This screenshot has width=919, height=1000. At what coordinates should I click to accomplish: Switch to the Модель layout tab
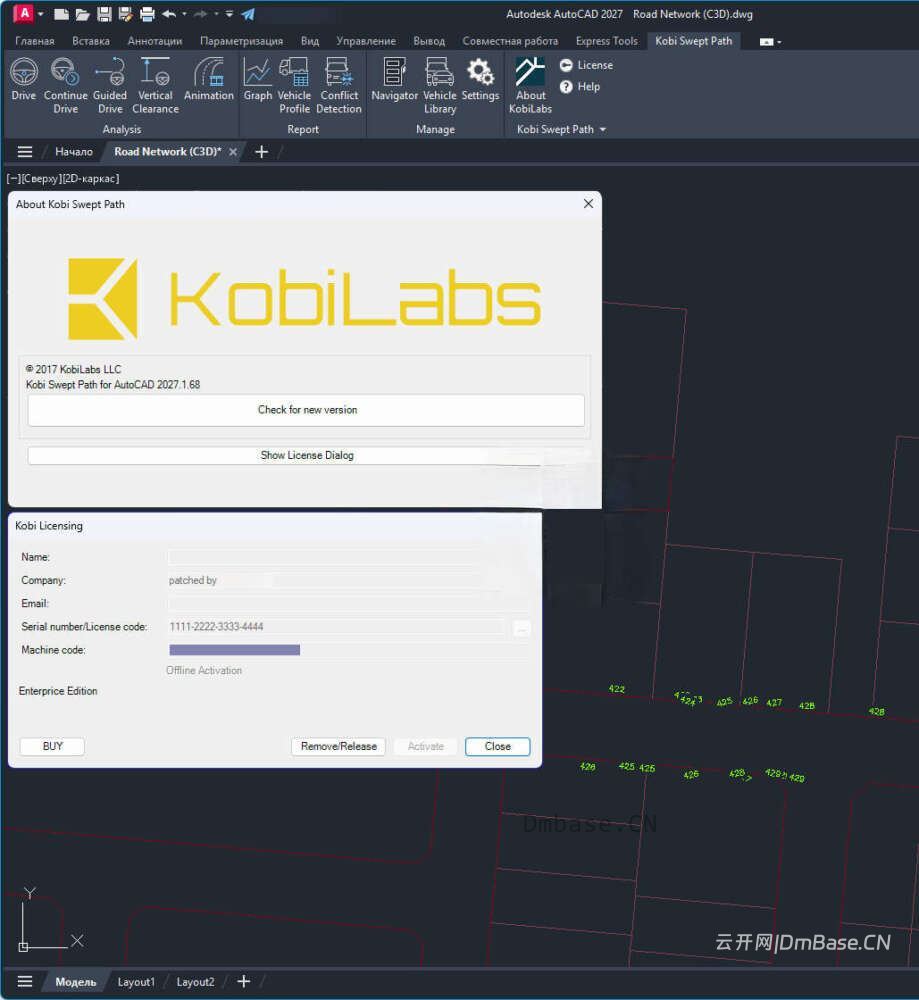coord(75,982)
